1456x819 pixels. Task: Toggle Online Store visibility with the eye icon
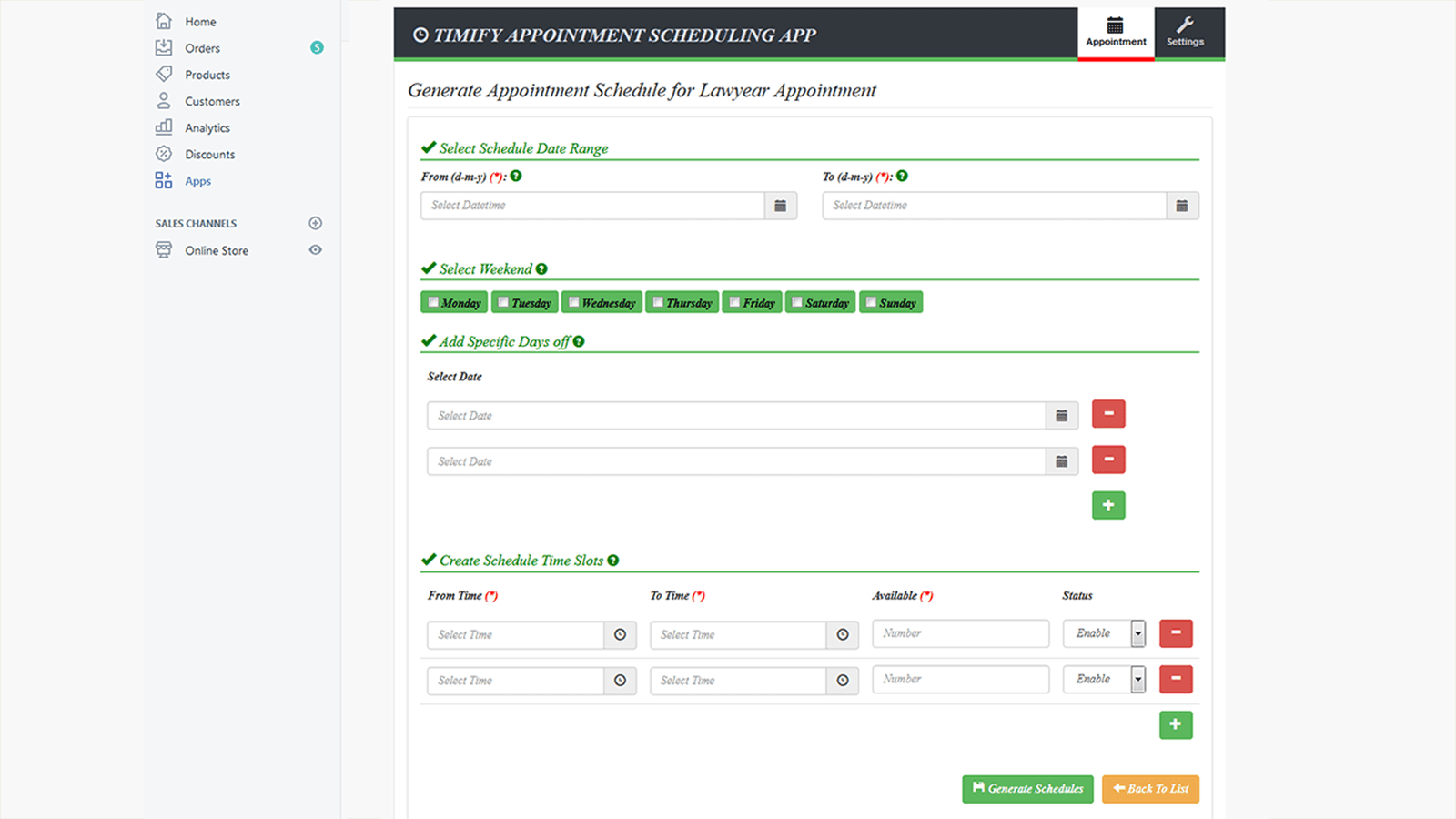(x=315, y=249)
